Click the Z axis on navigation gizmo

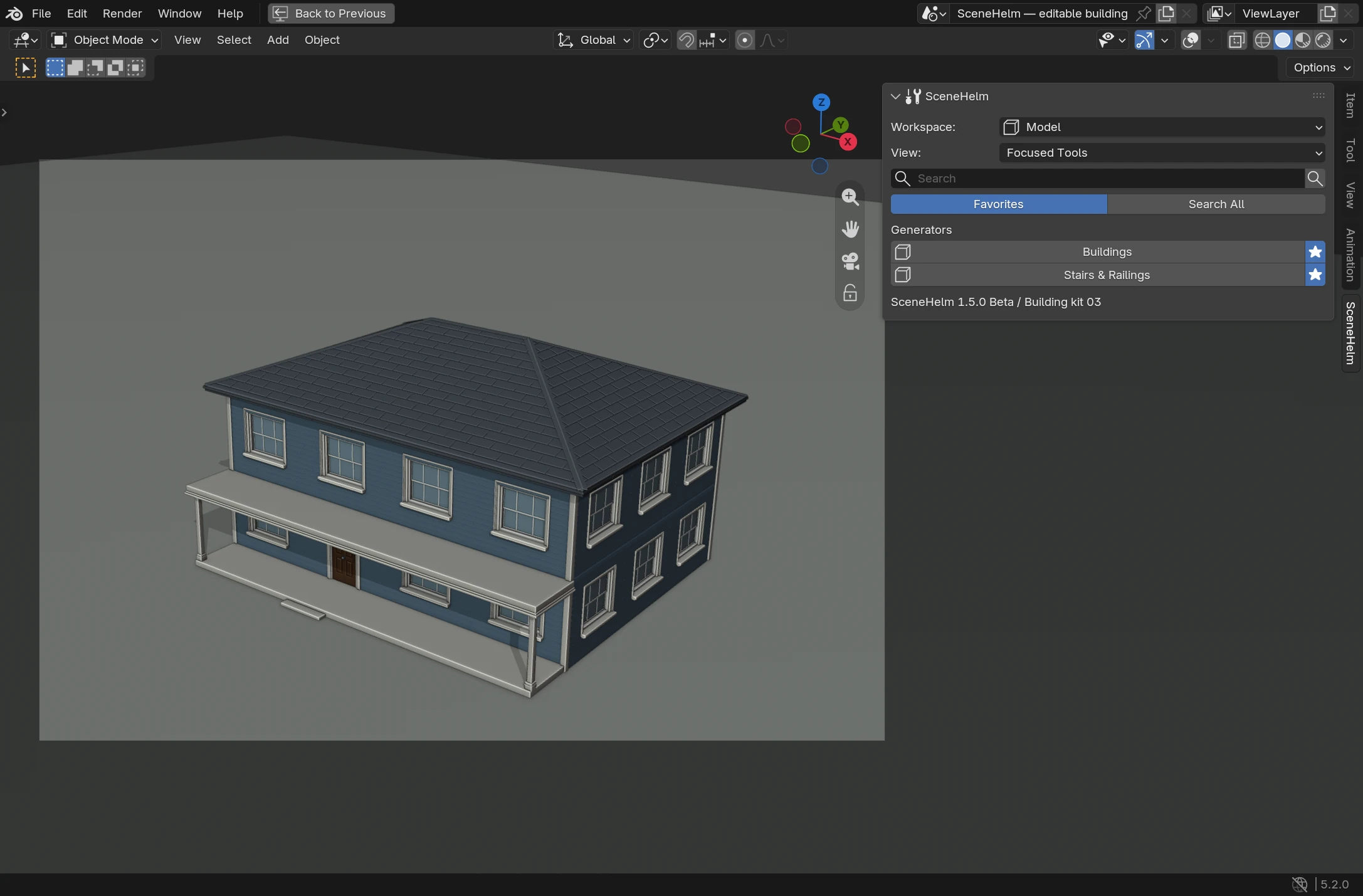click(821, 102)
